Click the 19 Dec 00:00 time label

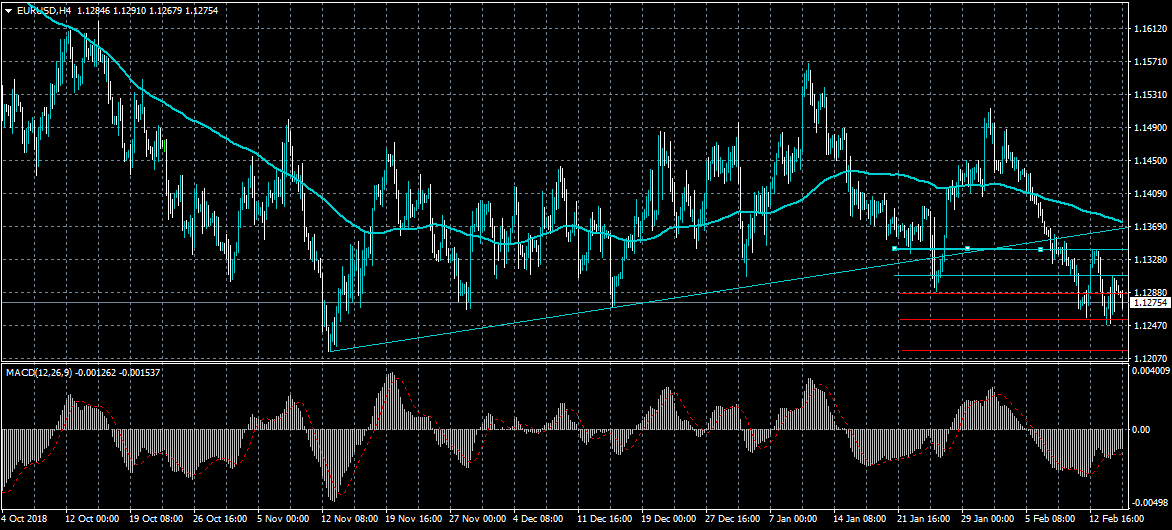click(x=668, y=518)
